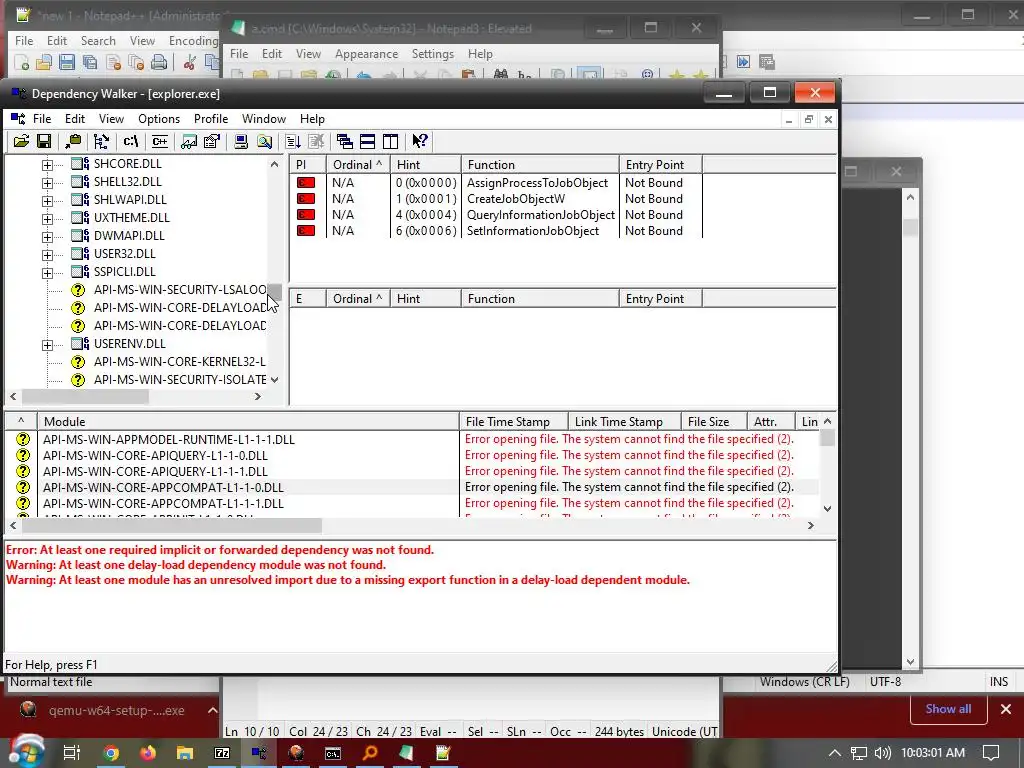Toggle the Auto Expand tree toolbar icon
The image size is (1024, 768).
[101, 141]
